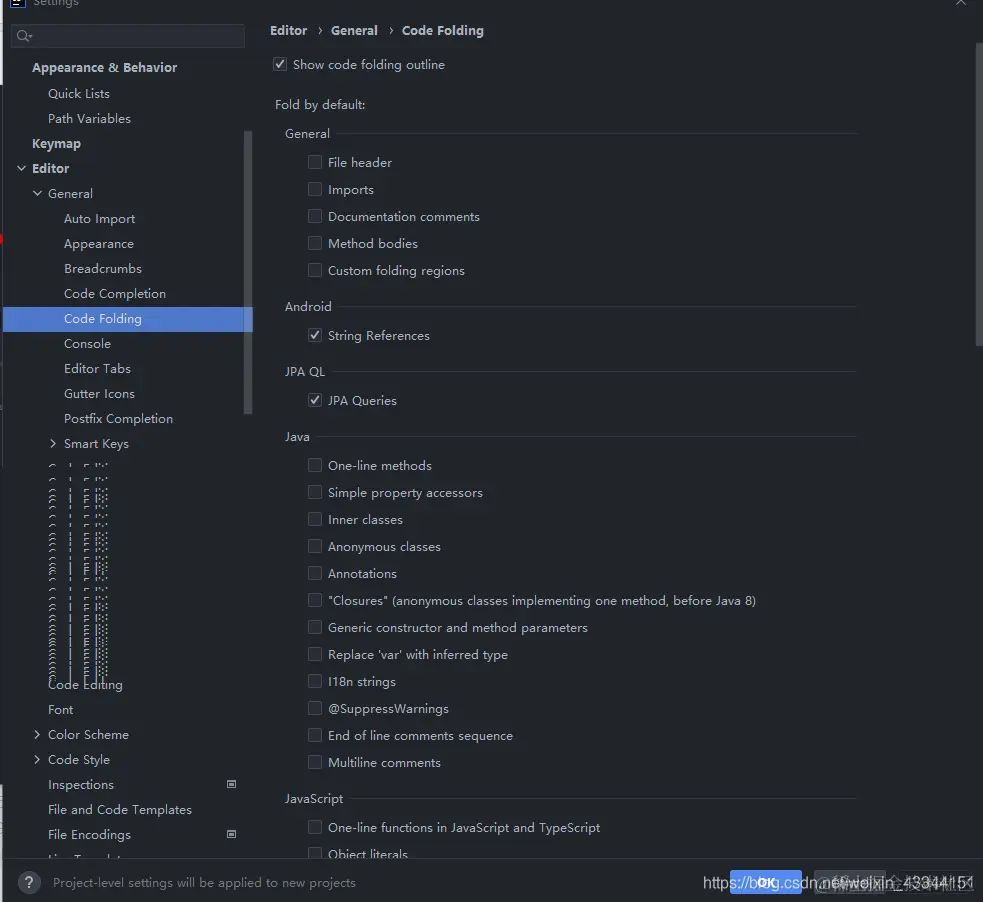Screen dimensions: 983x902
Task: Click the General breadcrumb link
Action: coord(354,30)
